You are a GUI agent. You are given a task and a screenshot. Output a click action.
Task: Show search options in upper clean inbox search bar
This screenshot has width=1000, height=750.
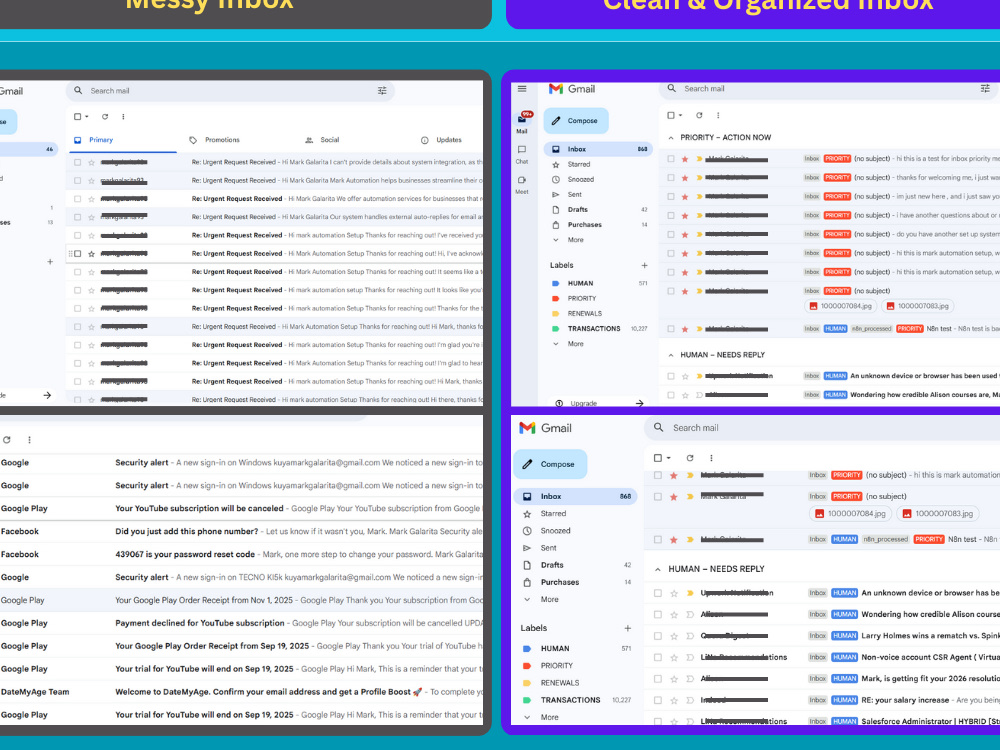[x=985, y=89]
